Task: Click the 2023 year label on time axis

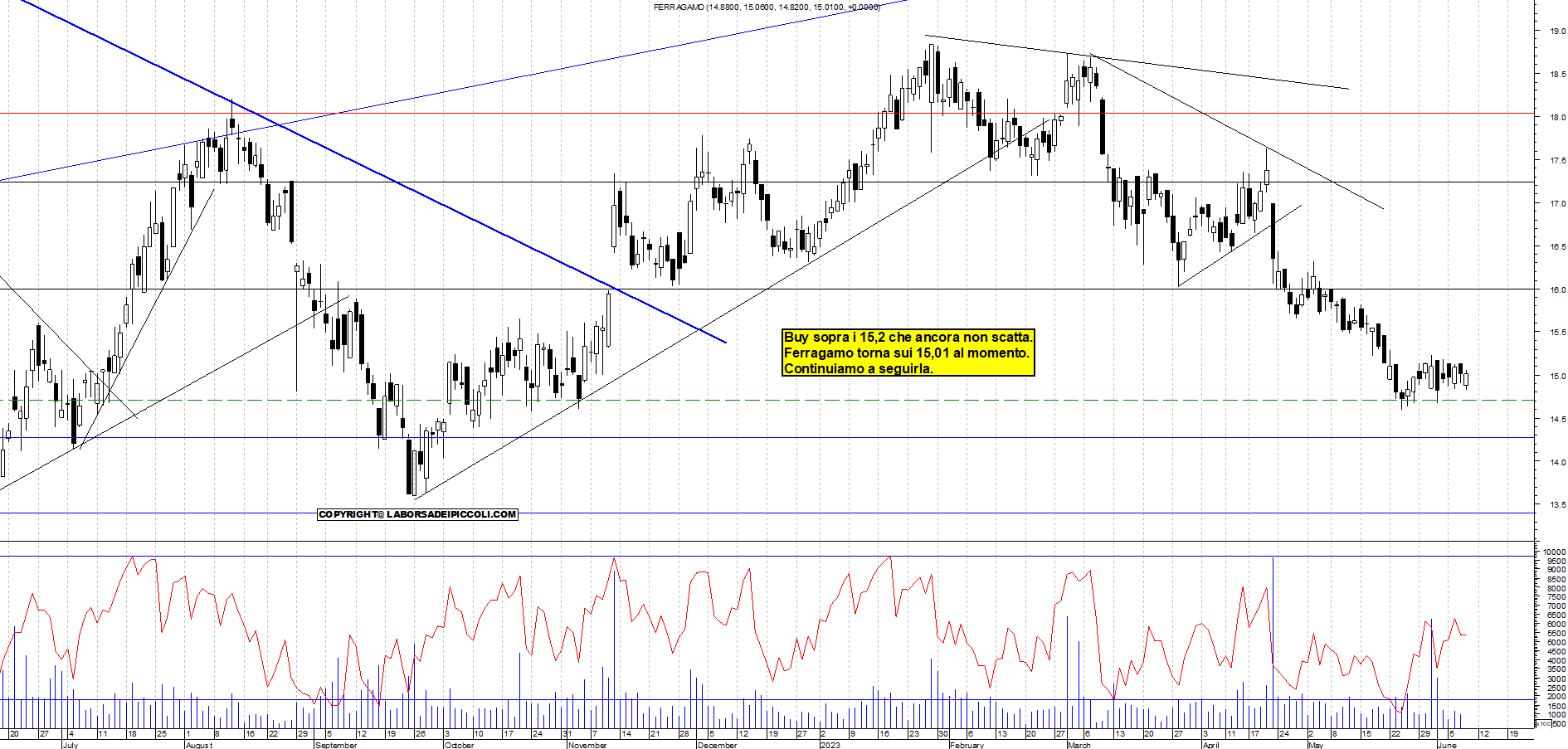Action: 830,745
